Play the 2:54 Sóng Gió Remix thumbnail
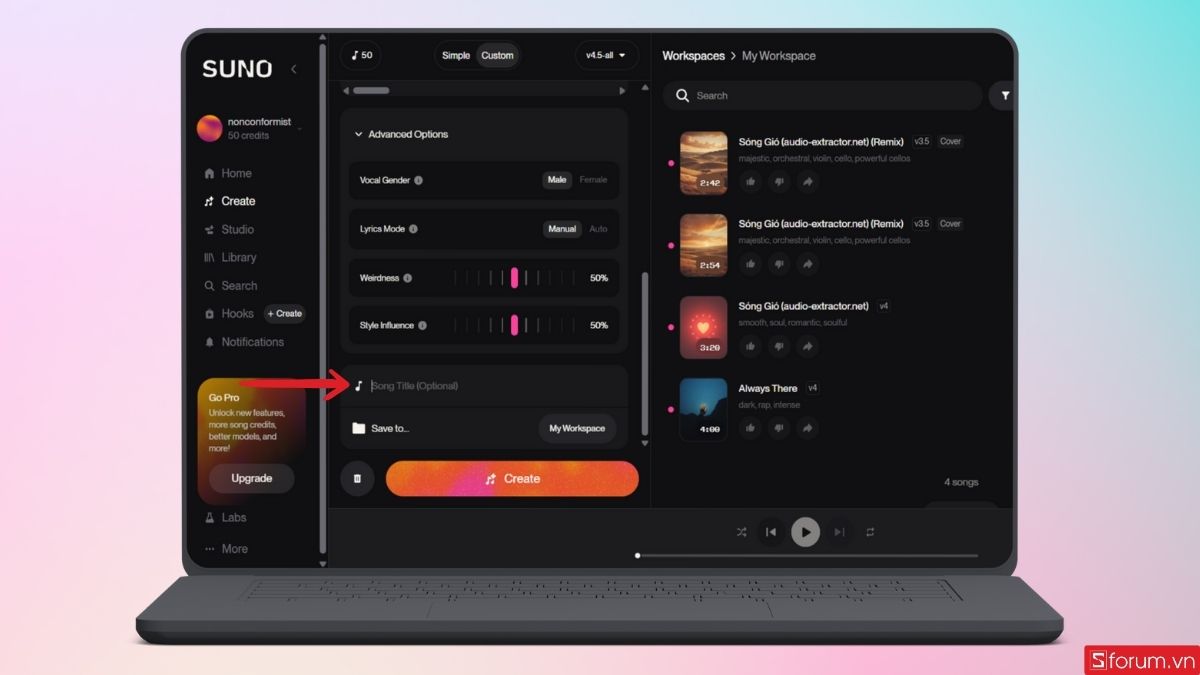Image resolution: width=1200 pixels, height=675 pixels. click(704, 245)
